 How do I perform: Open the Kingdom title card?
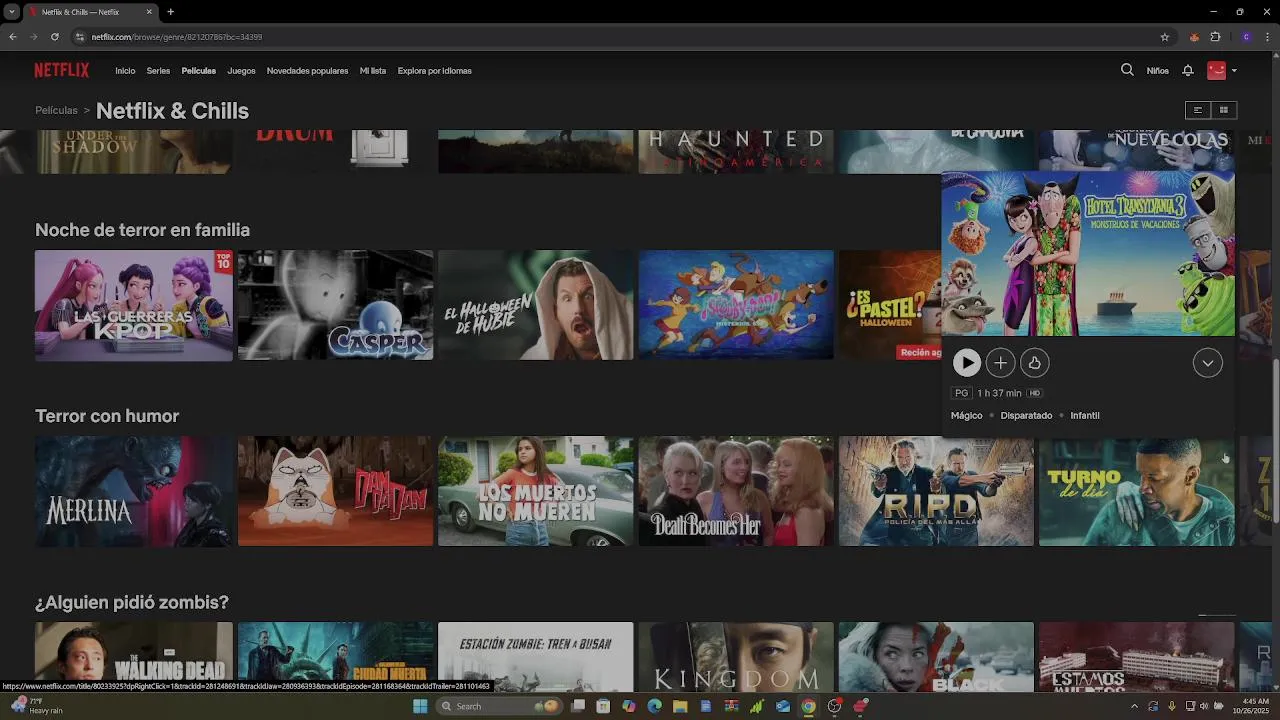(x=736, y=656)
